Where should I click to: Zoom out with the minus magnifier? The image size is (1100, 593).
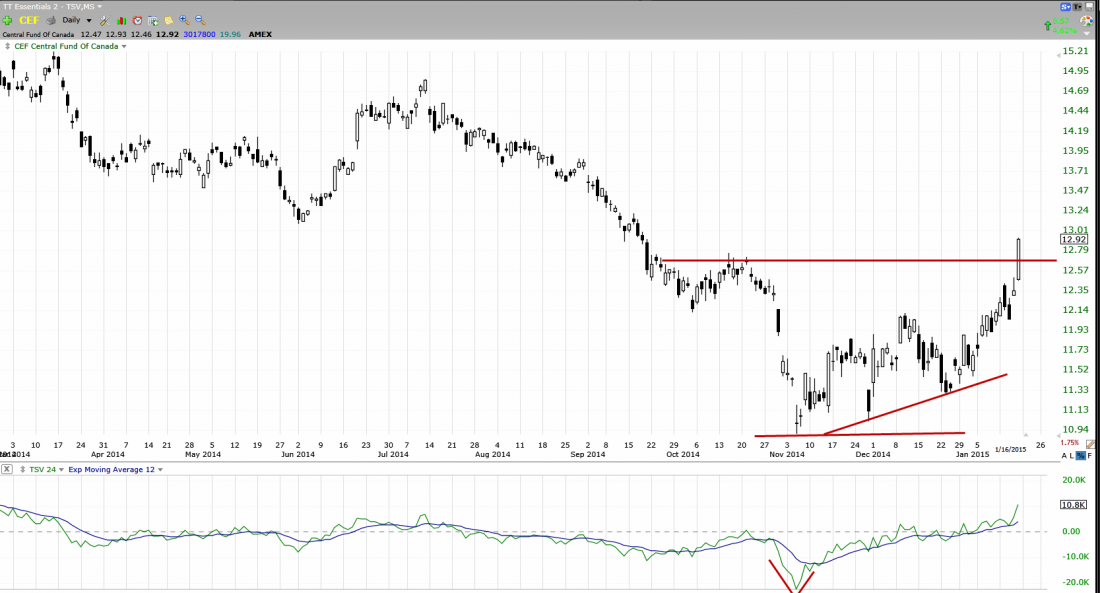199,20
